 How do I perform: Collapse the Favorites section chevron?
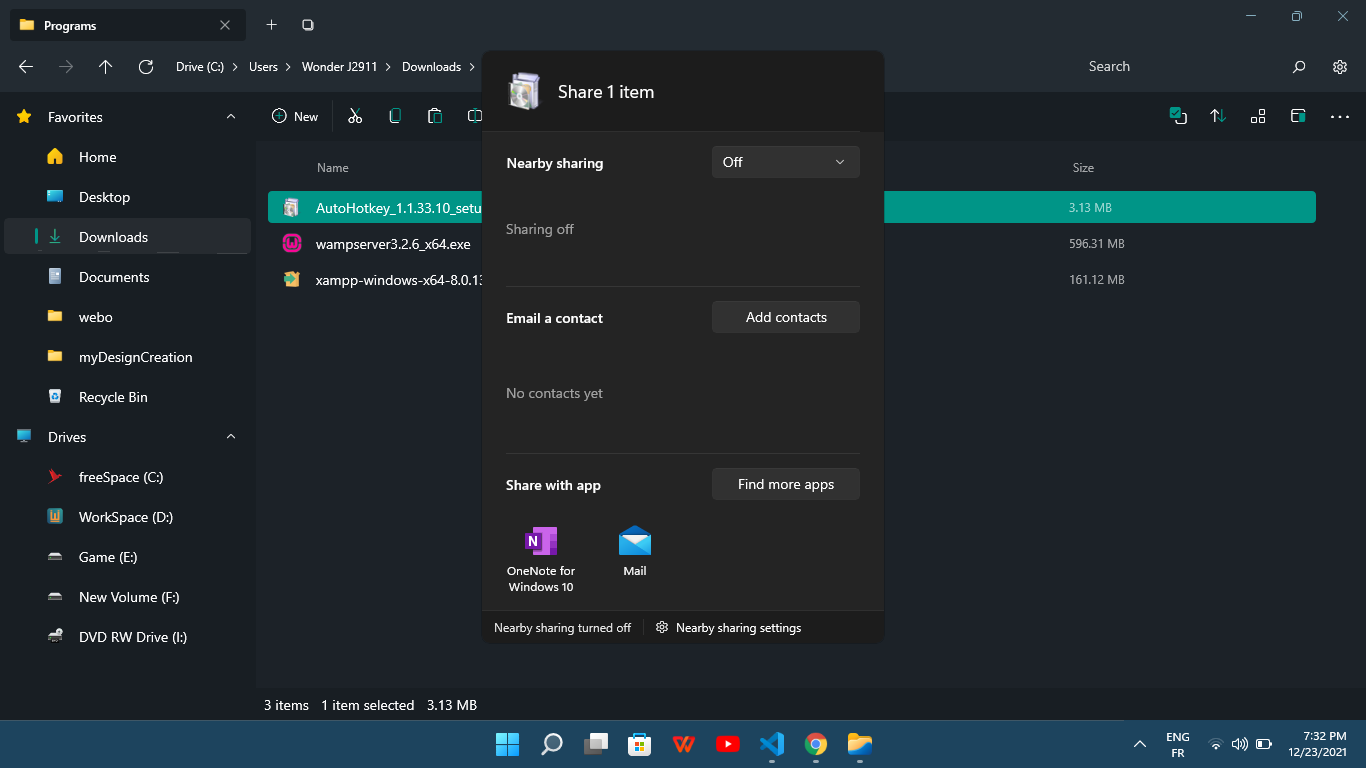click(x=231, y=117)
